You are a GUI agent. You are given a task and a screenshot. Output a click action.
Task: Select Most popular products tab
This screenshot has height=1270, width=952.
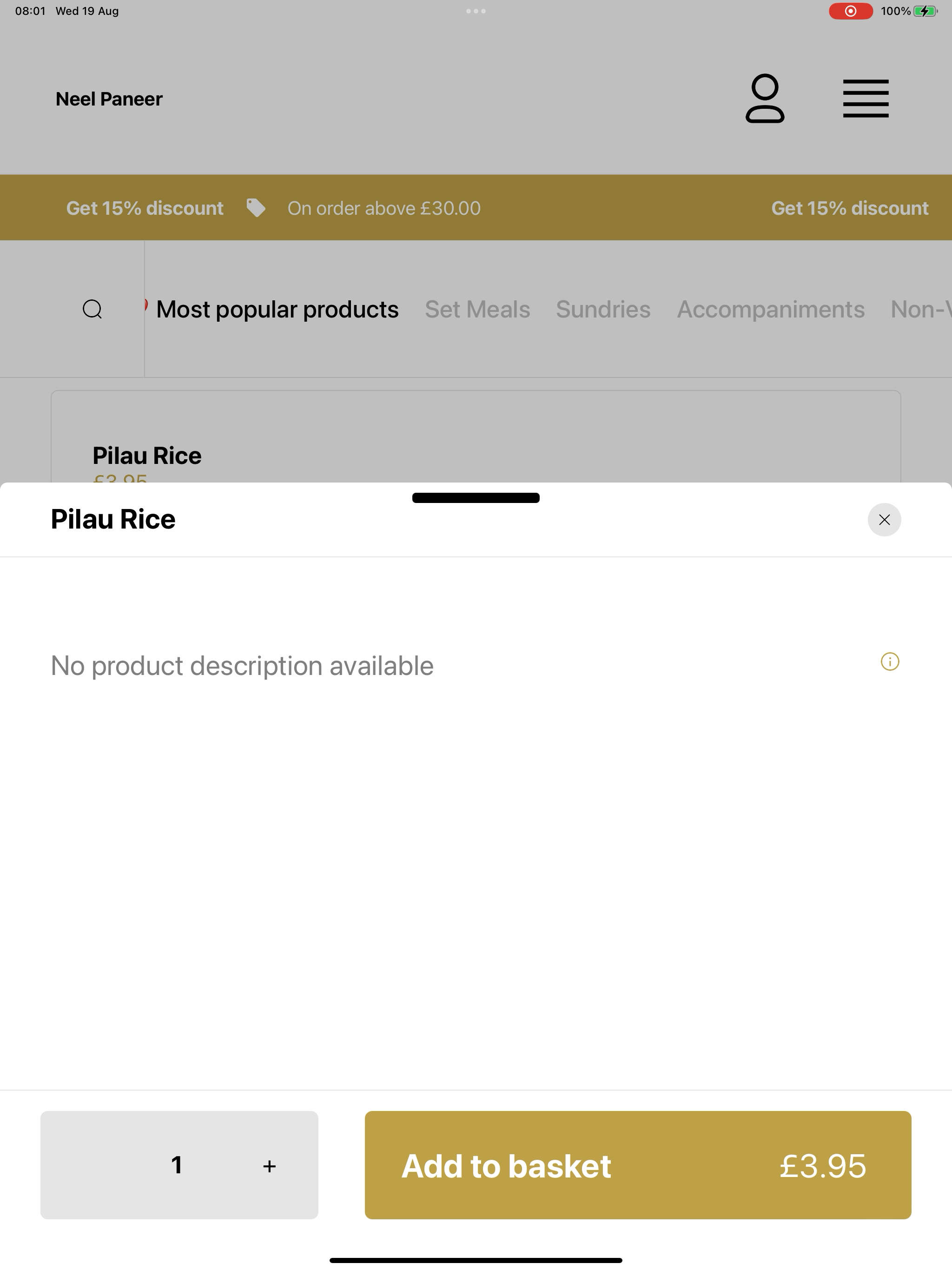pos(278,309)
